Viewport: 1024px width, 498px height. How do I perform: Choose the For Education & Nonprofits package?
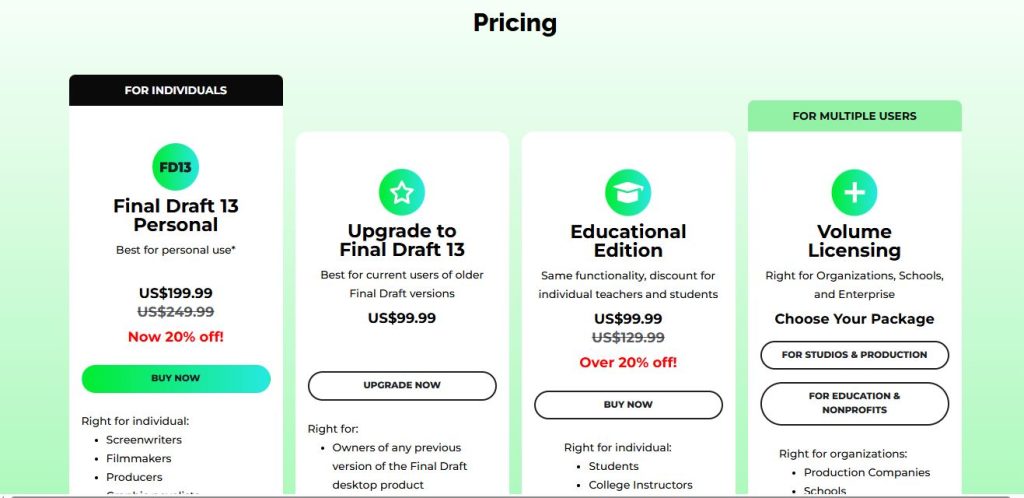[854, 403]
